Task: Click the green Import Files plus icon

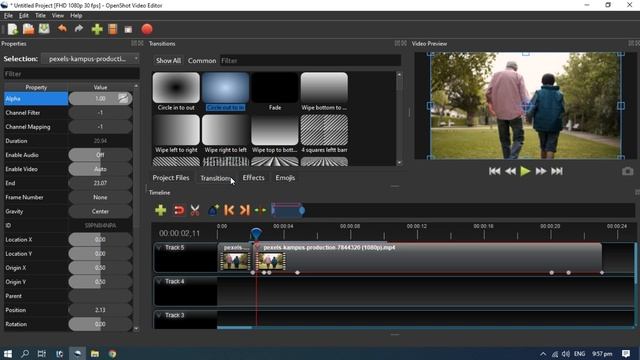Action: 97,29
